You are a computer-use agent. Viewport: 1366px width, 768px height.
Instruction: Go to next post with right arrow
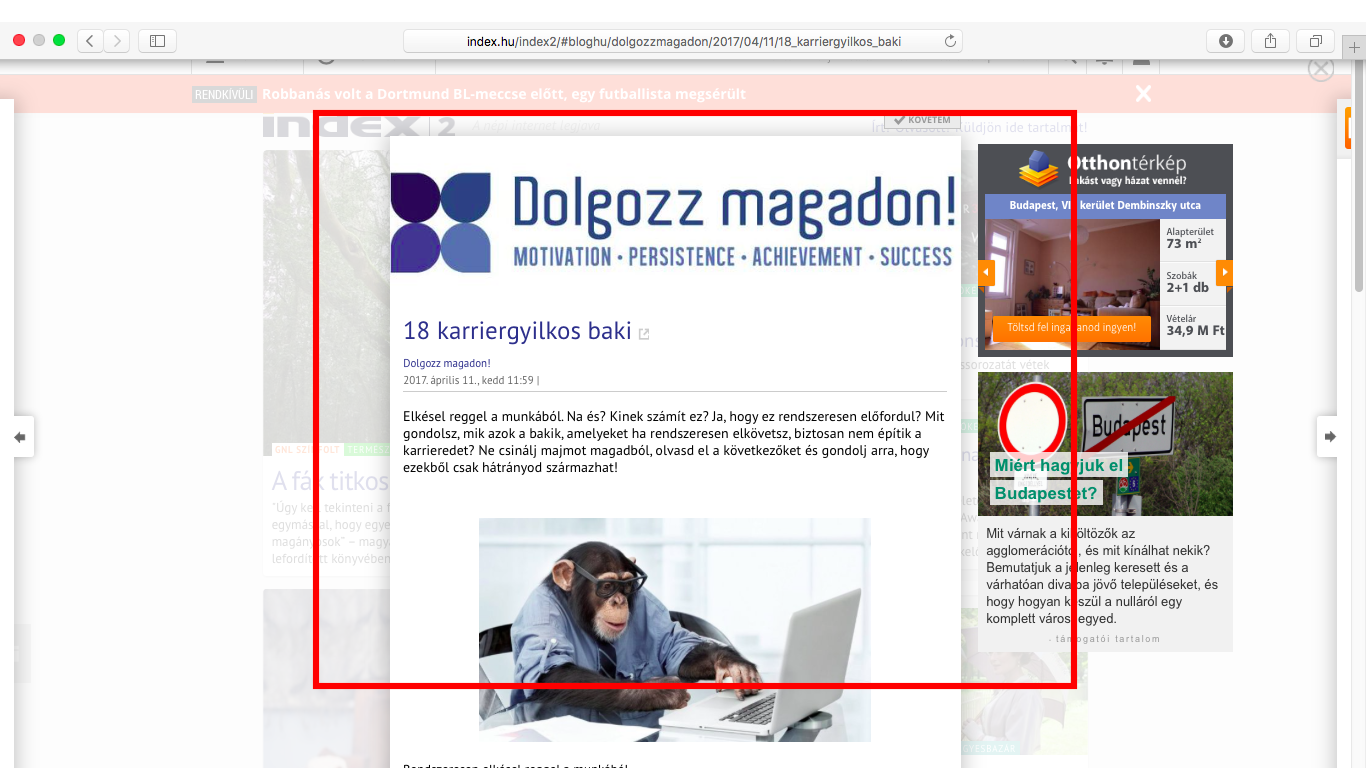click(1329, 437)
